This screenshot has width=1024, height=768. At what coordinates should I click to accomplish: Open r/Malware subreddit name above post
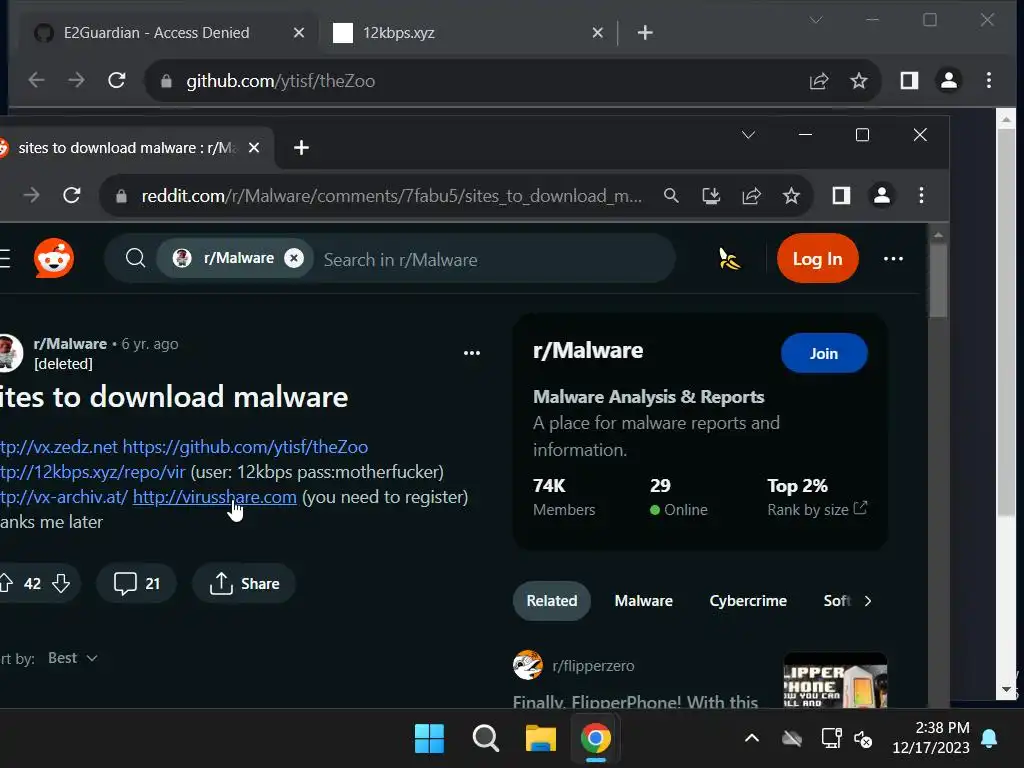pos(70,344)
